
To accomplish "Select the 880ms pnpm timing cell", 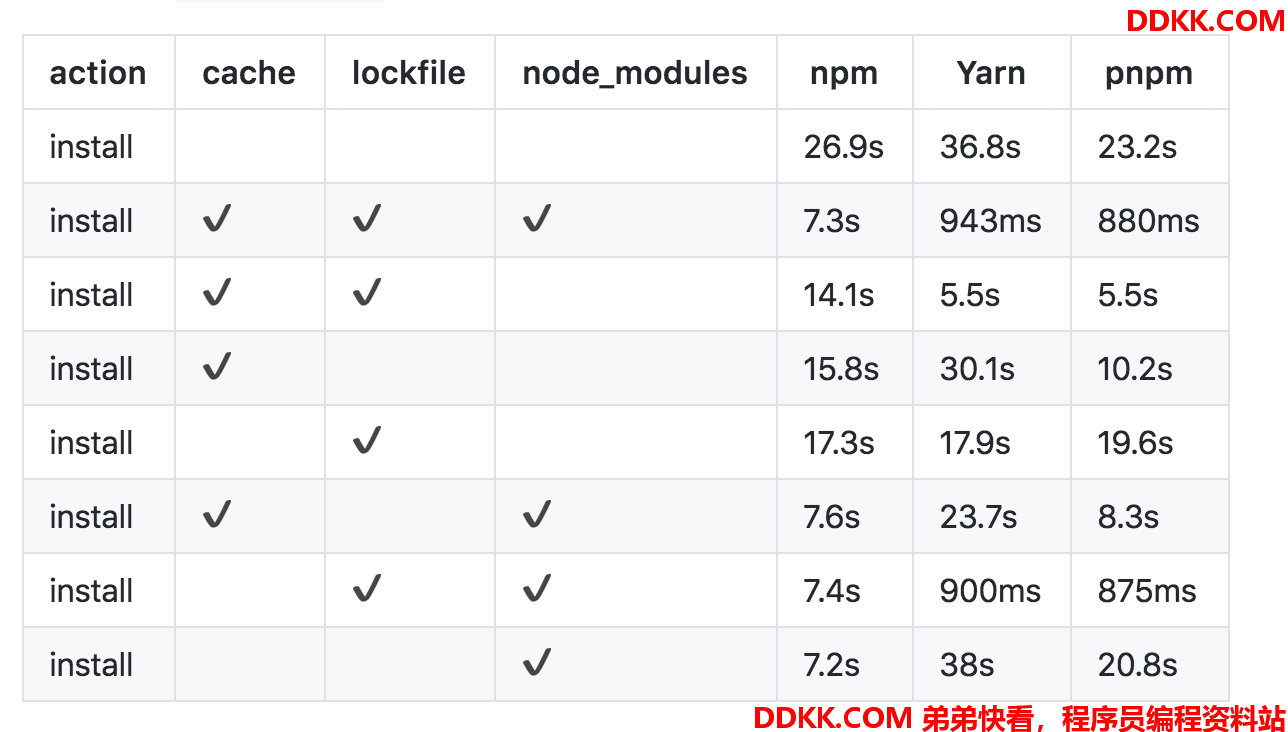I will coord(1148,221).
